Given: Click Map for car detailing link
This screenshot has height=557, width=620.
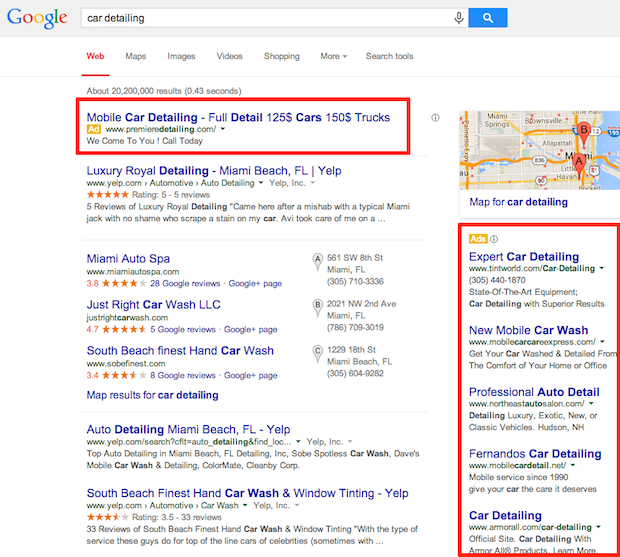Looking at the screenshot, I should (518, 202).
